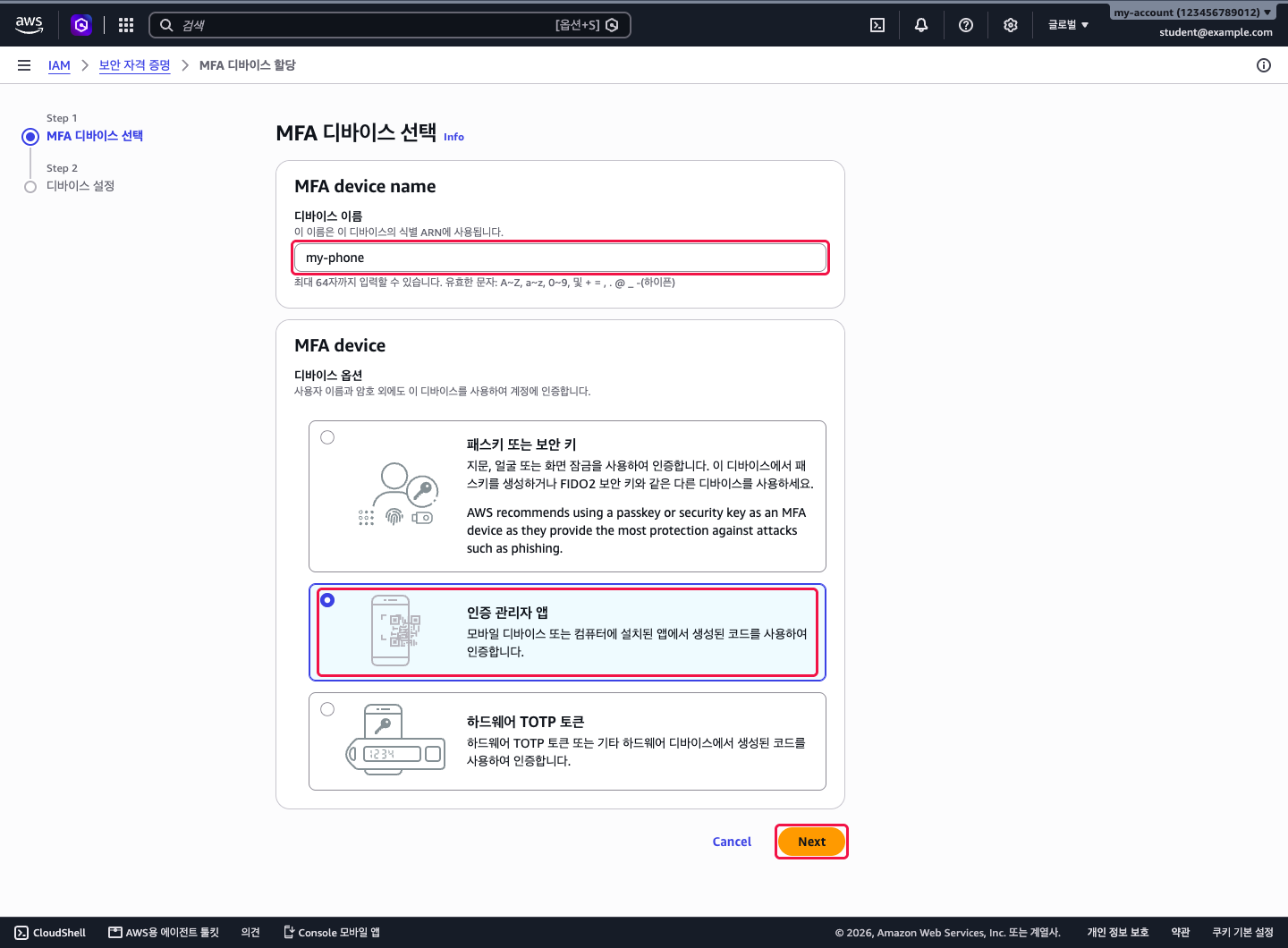
Task: Click the 디바이스 이름 input field
Action: (560, 258)
